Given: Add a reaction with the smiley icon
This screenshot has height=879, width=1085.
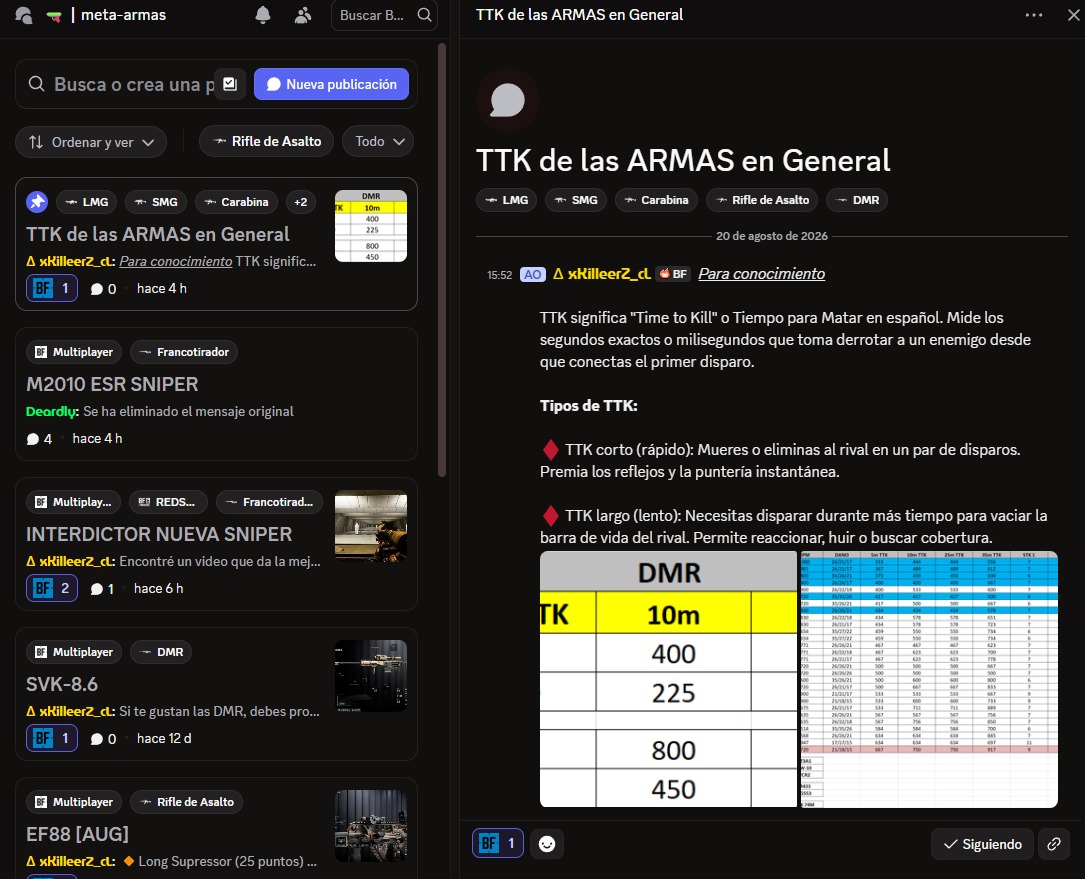Looking at the screenshot, I should coord(547,844).
